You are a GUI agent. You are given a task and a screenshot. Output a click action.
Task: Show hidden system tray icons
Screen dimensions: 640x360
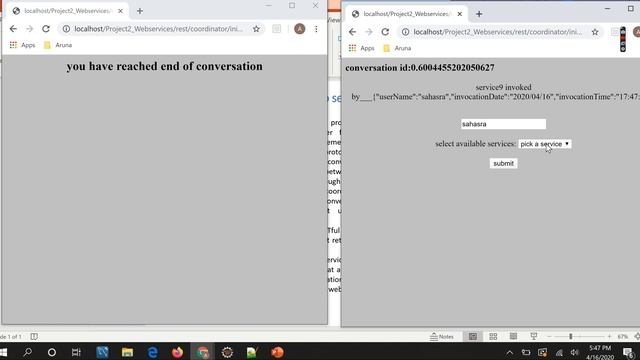pyautogui.click(x=509, y=353)
